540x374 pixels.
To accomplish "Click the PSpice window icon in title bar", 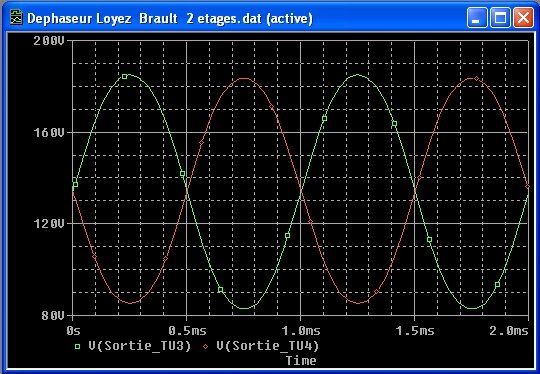I will coord(16,18).
